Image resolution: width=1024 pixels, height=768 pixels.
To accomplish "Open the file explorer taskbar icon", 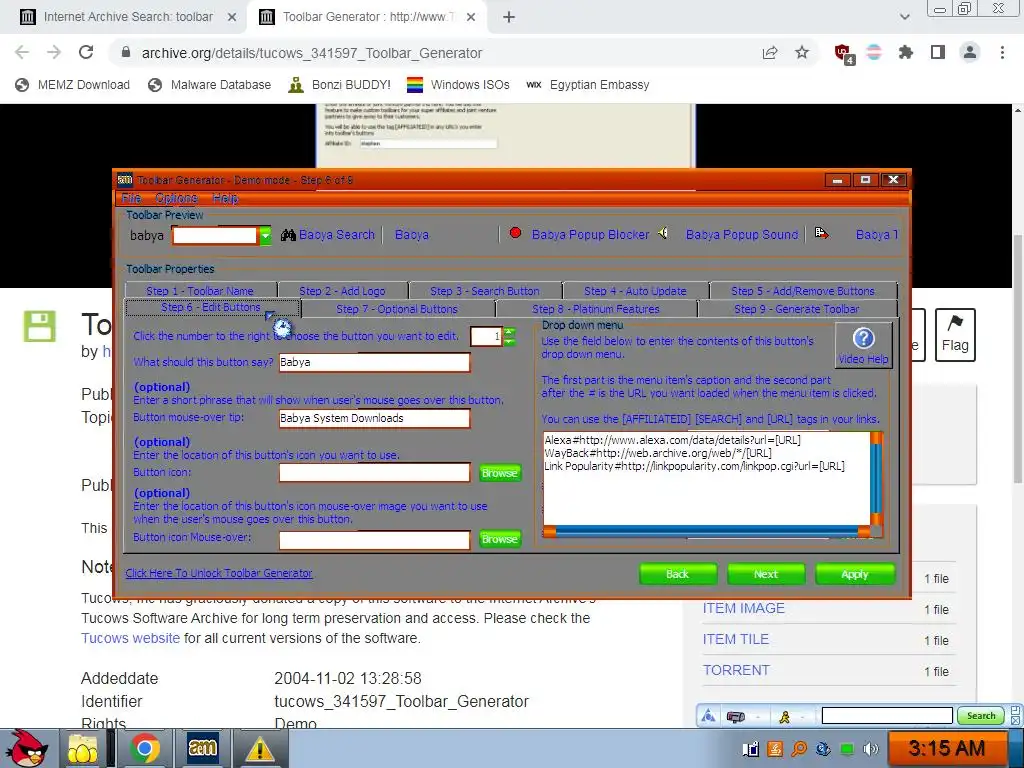I will click(83, 748).
